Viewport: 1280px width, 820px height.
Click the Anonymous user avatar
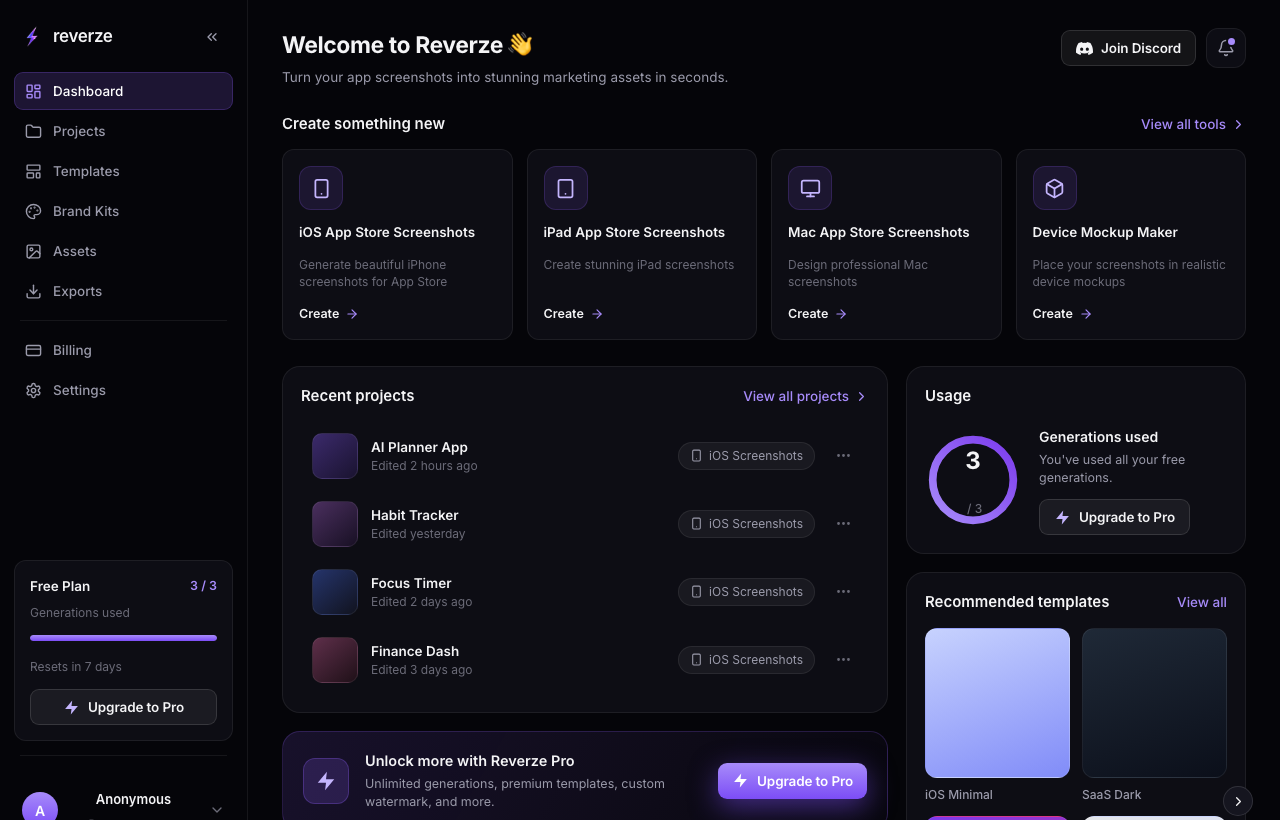click(40, 806)
